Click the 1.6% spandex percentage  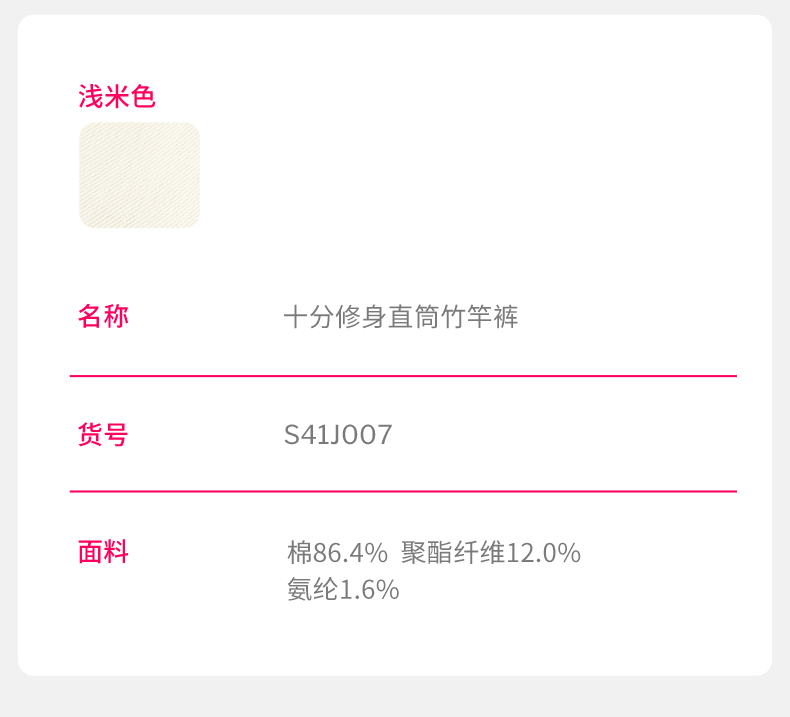point(370,590)
